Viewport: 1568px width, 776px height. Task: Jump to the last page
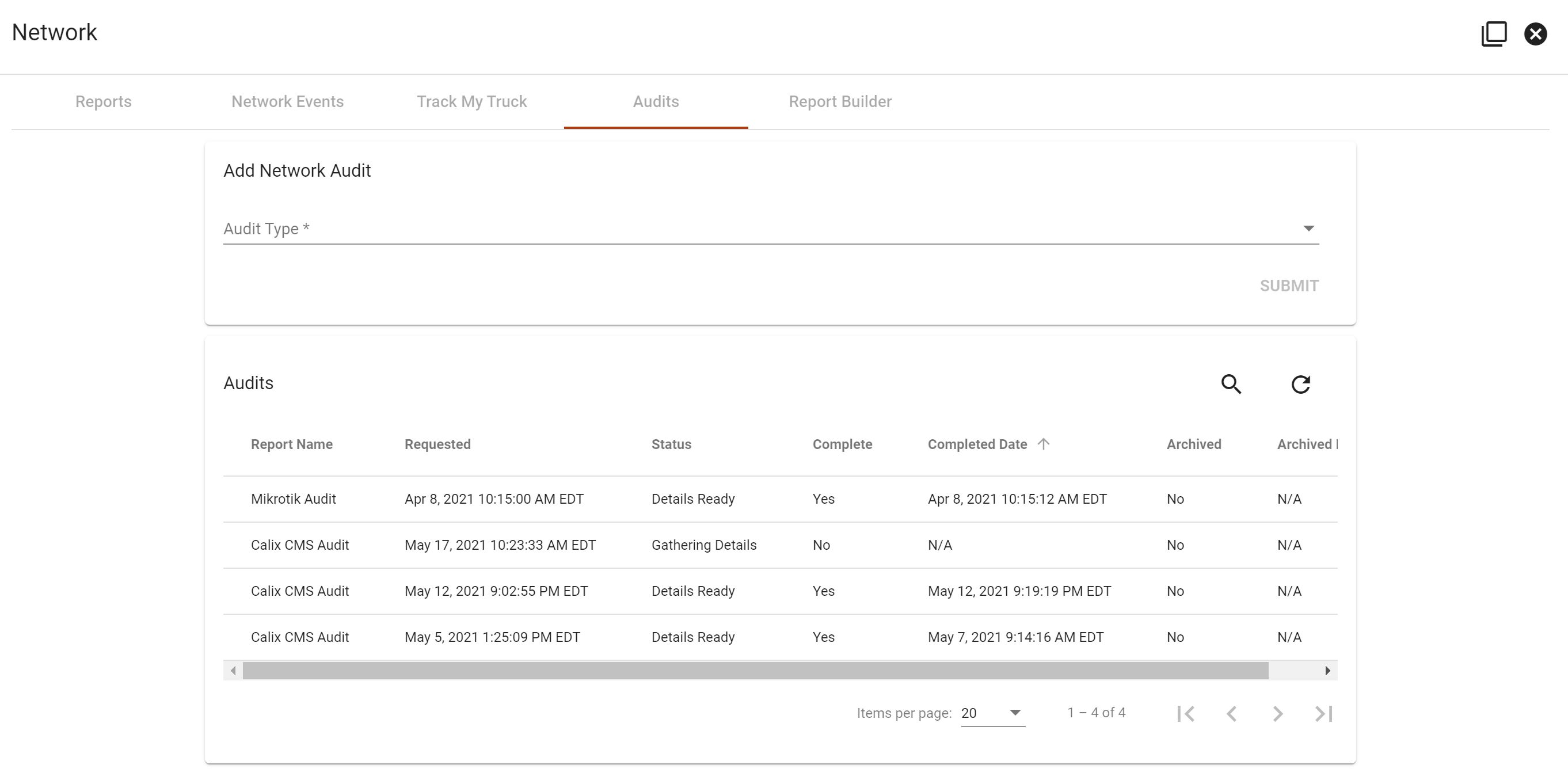pyautogui.click(x=1323, y=713)
